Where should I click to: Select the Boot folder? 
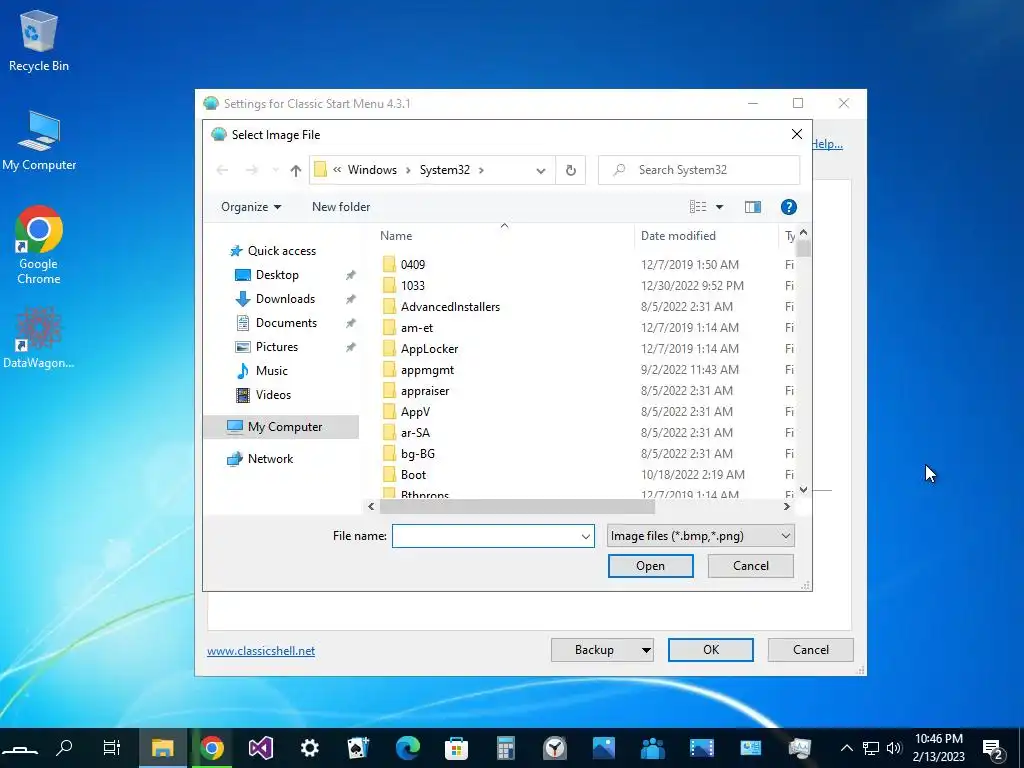pyautogui.click(x=413, y=475)
